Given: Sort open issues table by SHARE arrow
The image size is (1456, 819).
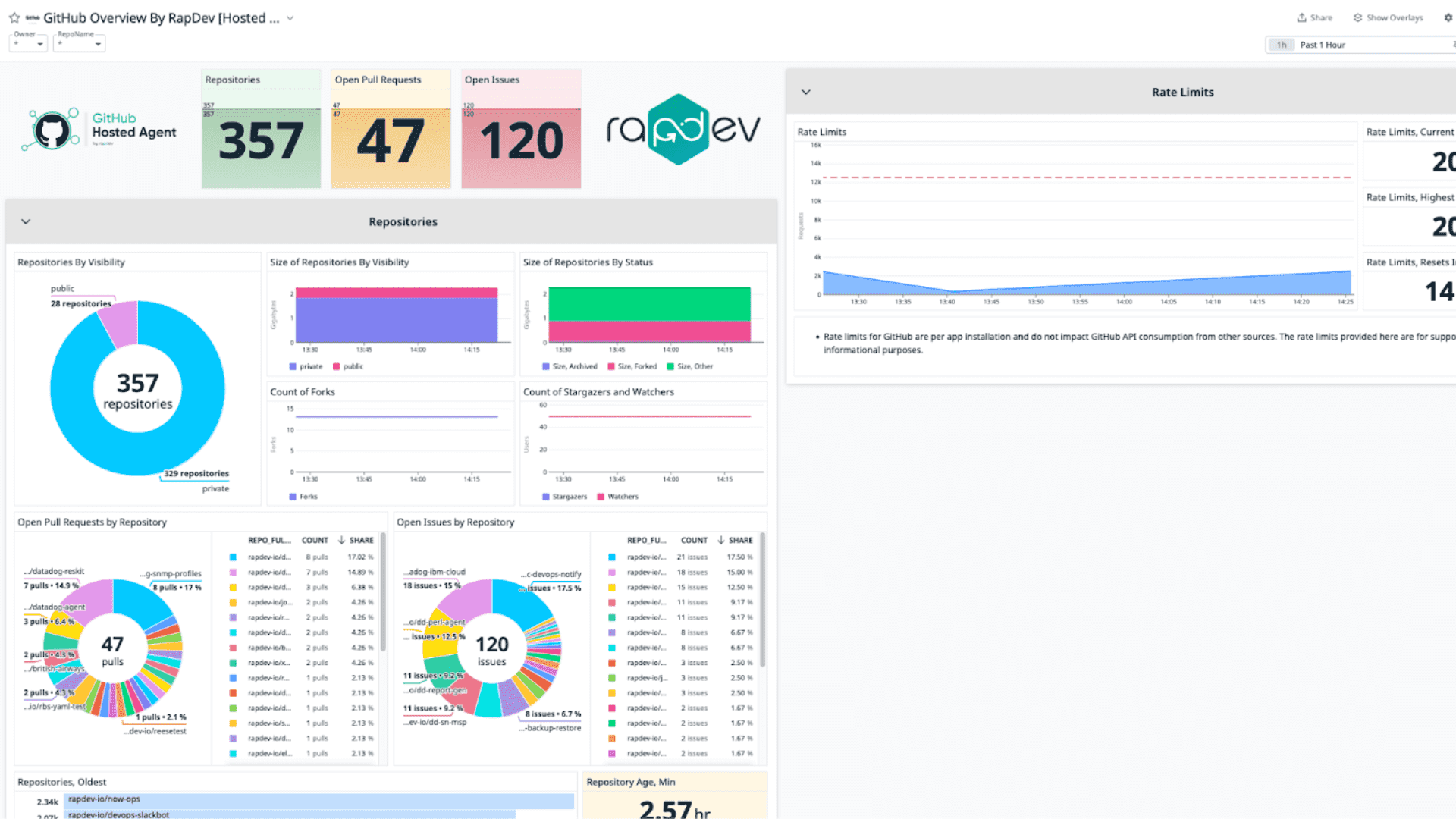Looking at the screenshot, I should [720, 541].
